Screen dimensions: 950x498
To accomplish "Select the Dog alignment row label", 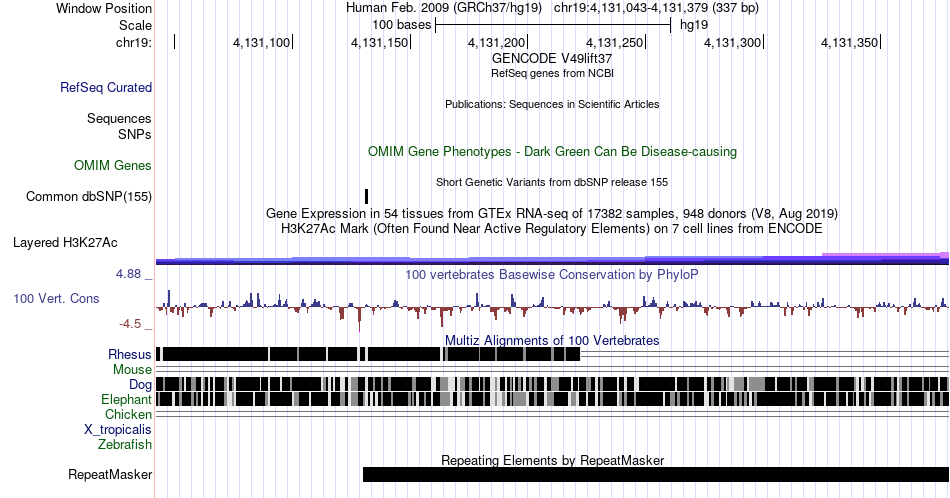I will pyautogui.click(x=140, y=384).
